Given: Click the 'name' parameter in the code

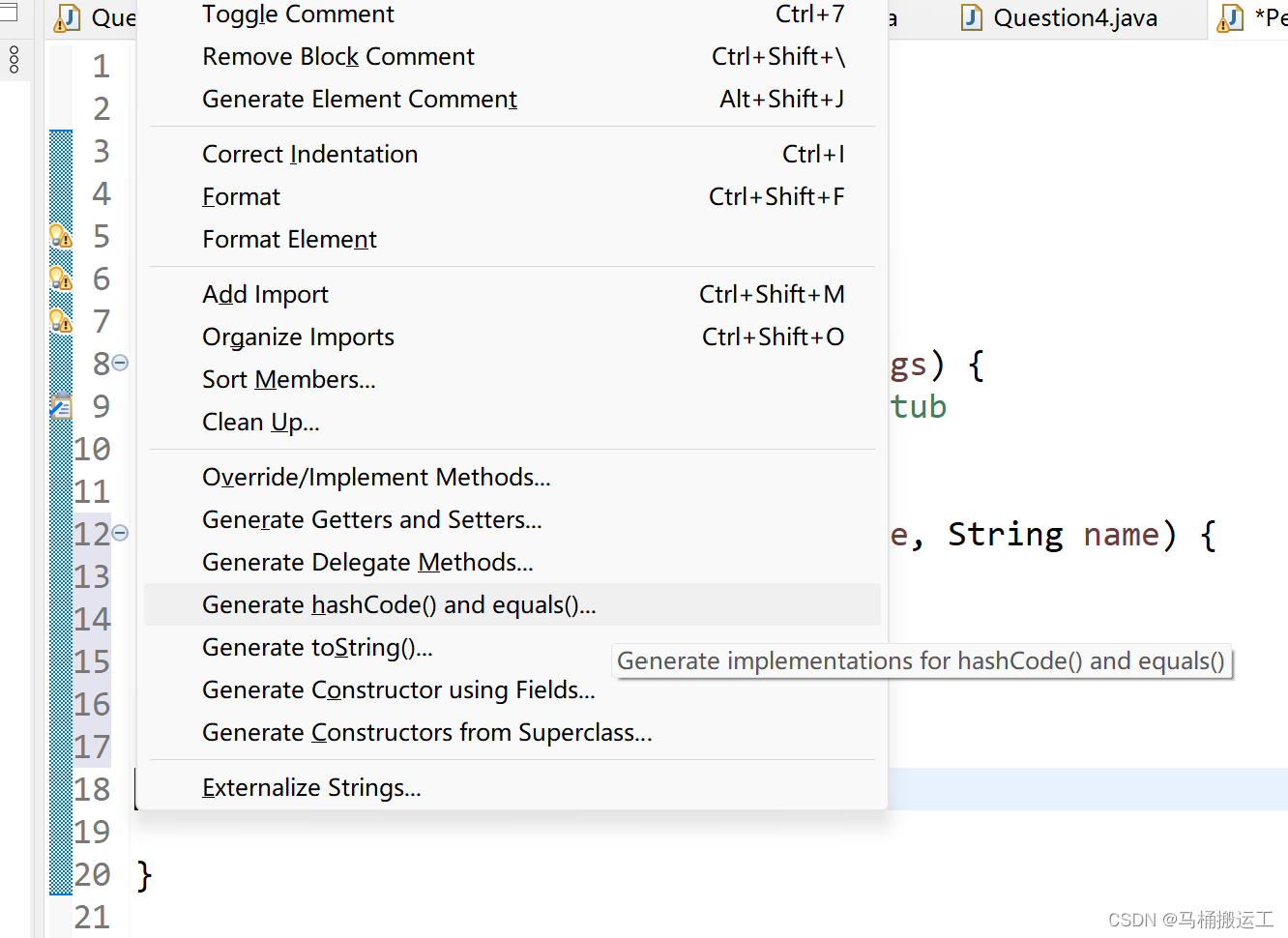Looking at the screenshot, I should [x=1121, y=535].
